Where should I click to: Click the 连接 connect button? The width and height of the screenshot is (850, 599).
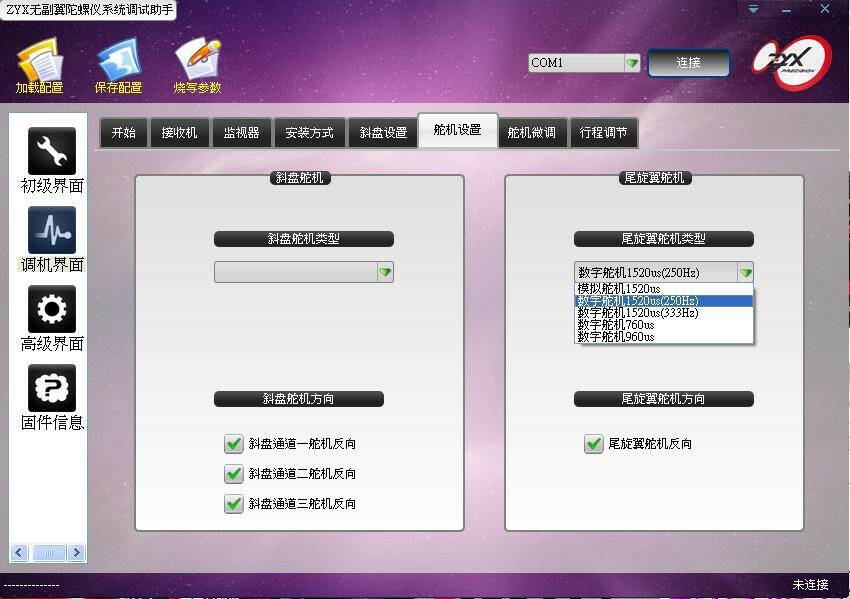(688, 63)
